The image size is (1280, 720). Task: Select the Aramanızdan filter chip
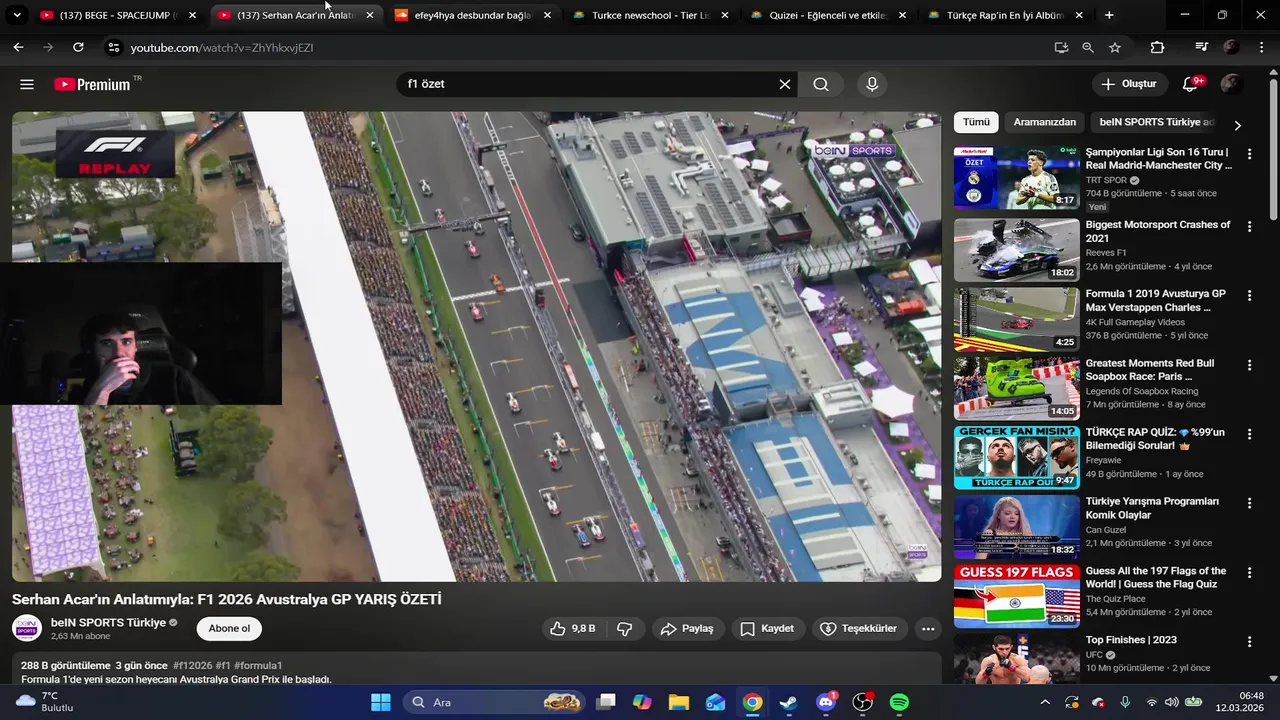point(1045,122)
